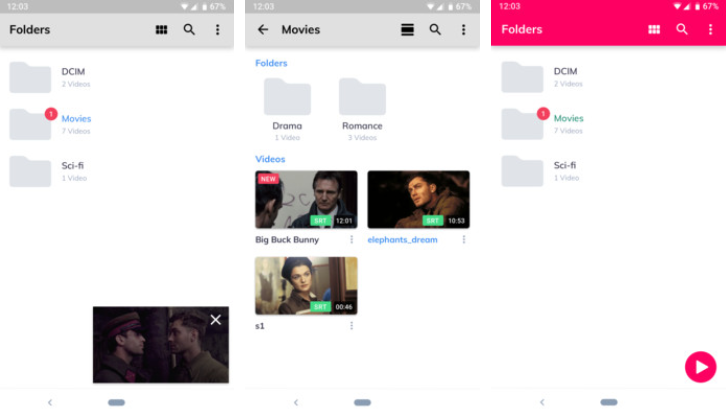Tap the red badge on pink-screen Movies folder
The height and width of the screenshot is (414, 727).
(543, 114)
